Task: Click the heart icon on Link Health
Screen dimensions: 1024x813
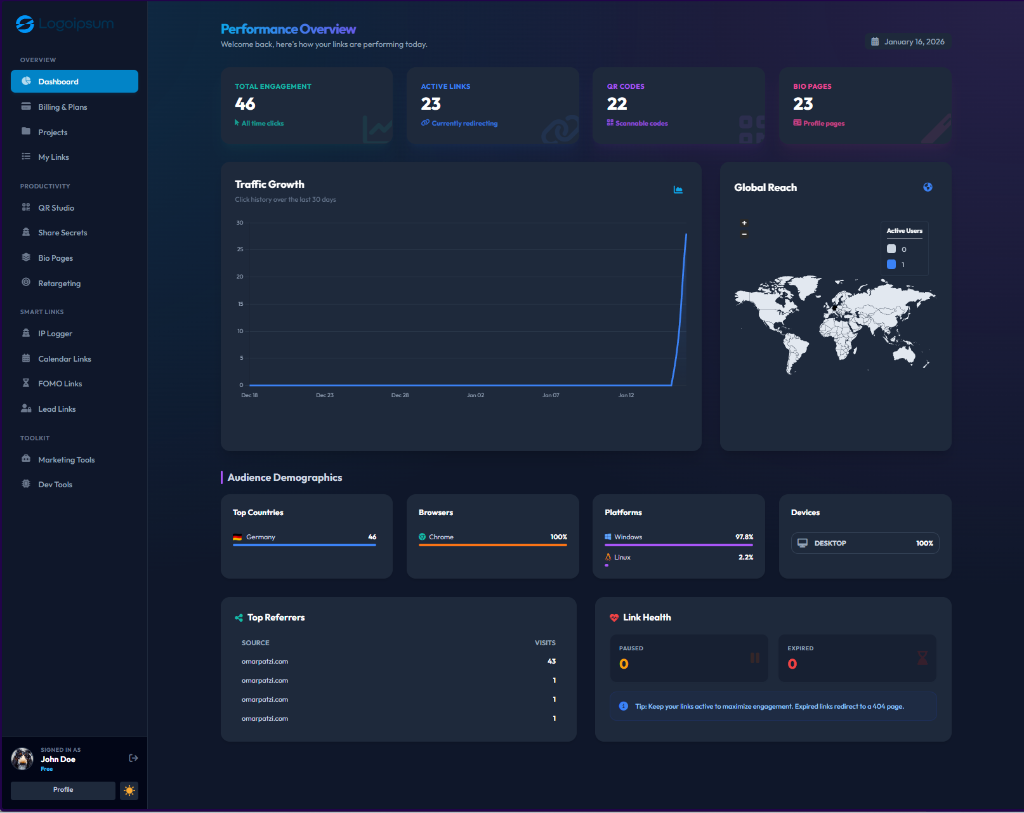Action: pyautogui.click(x=613, y=617)
